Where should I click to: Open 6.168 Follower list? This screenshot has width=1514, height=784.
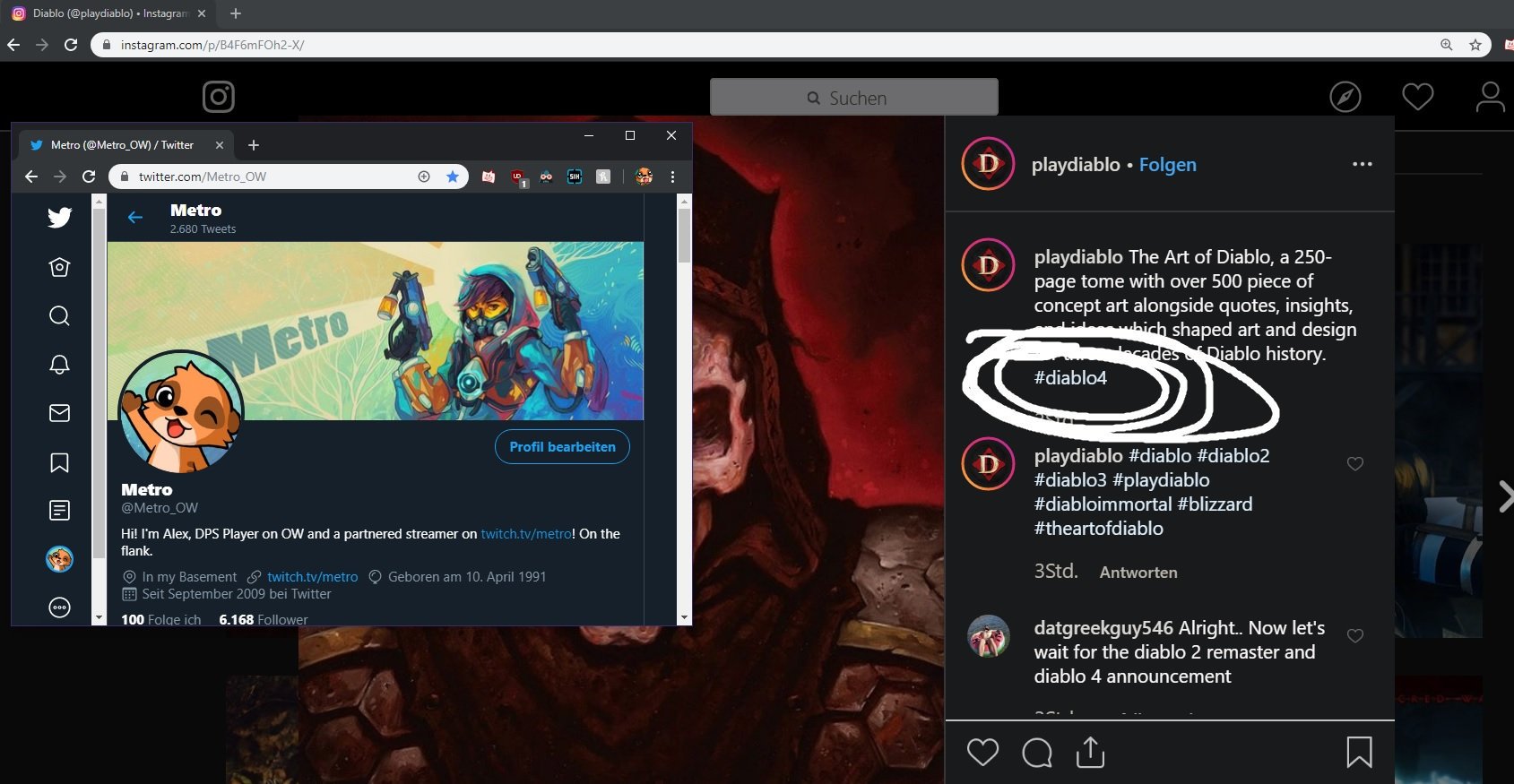264,619
